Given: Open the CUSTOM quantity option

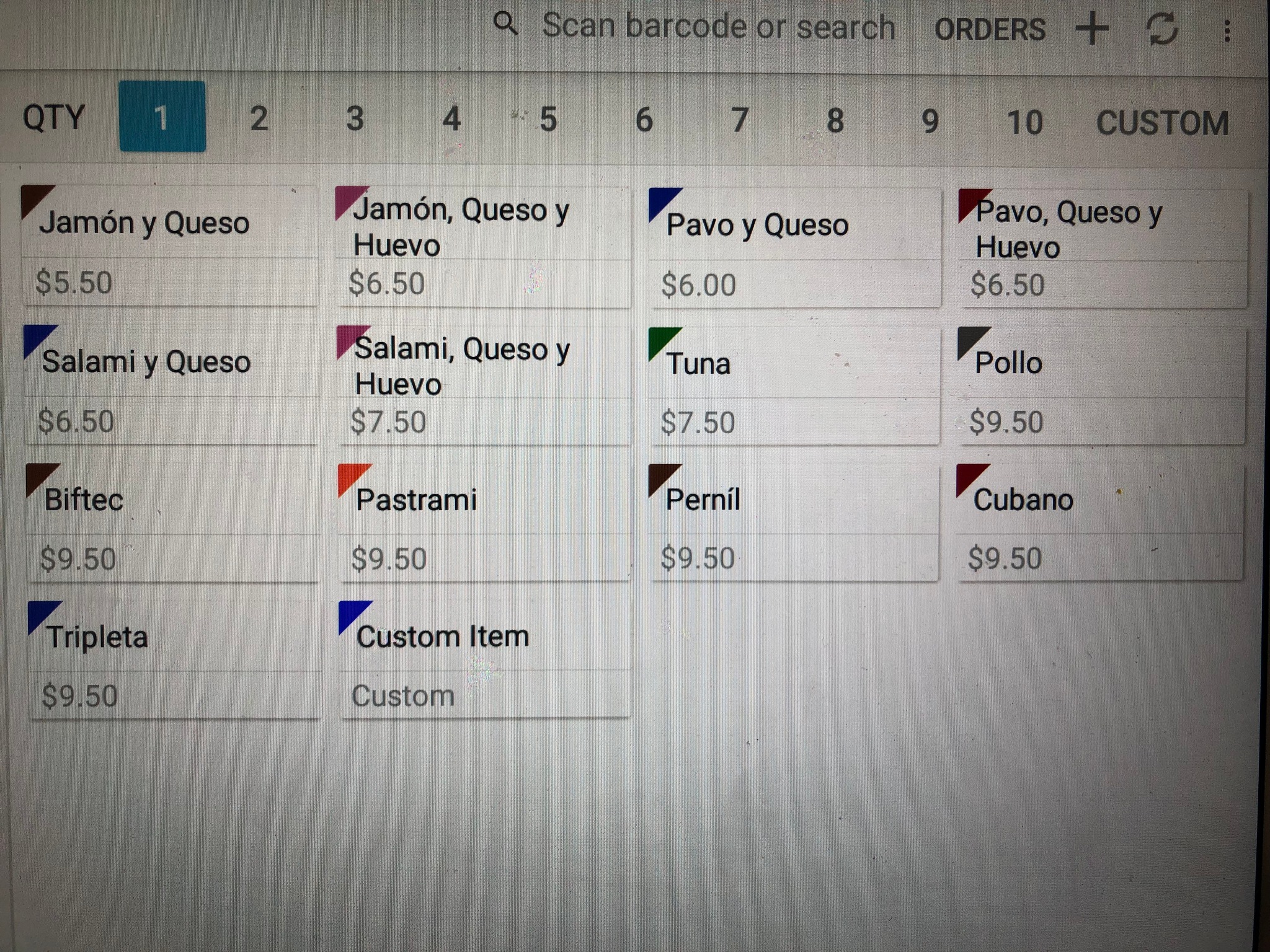Looking at the screenshot, I should pos(1162,123).
